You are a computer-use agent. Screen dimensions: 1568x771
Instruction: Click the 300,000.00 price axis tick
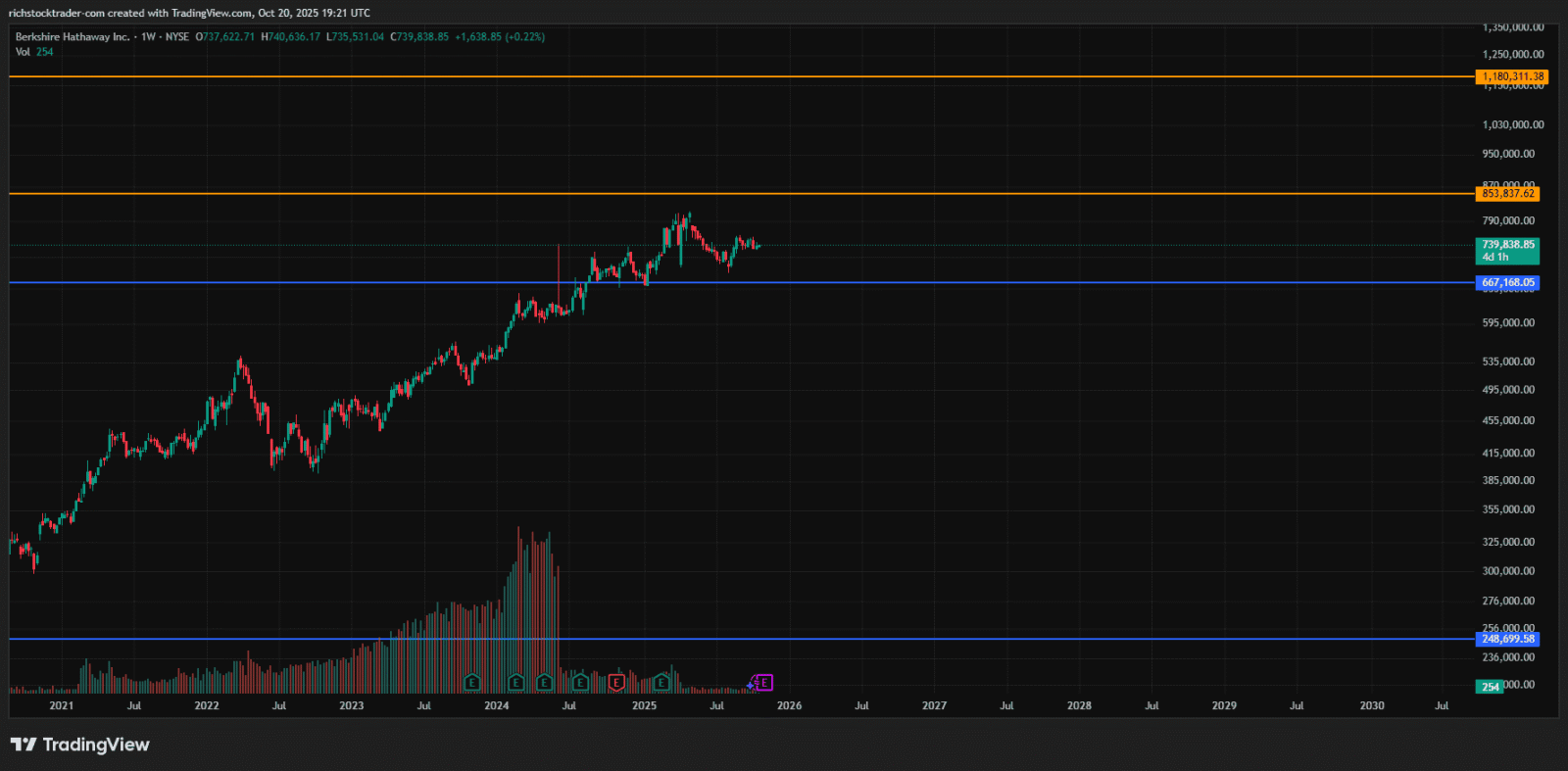coord(1509,571)
